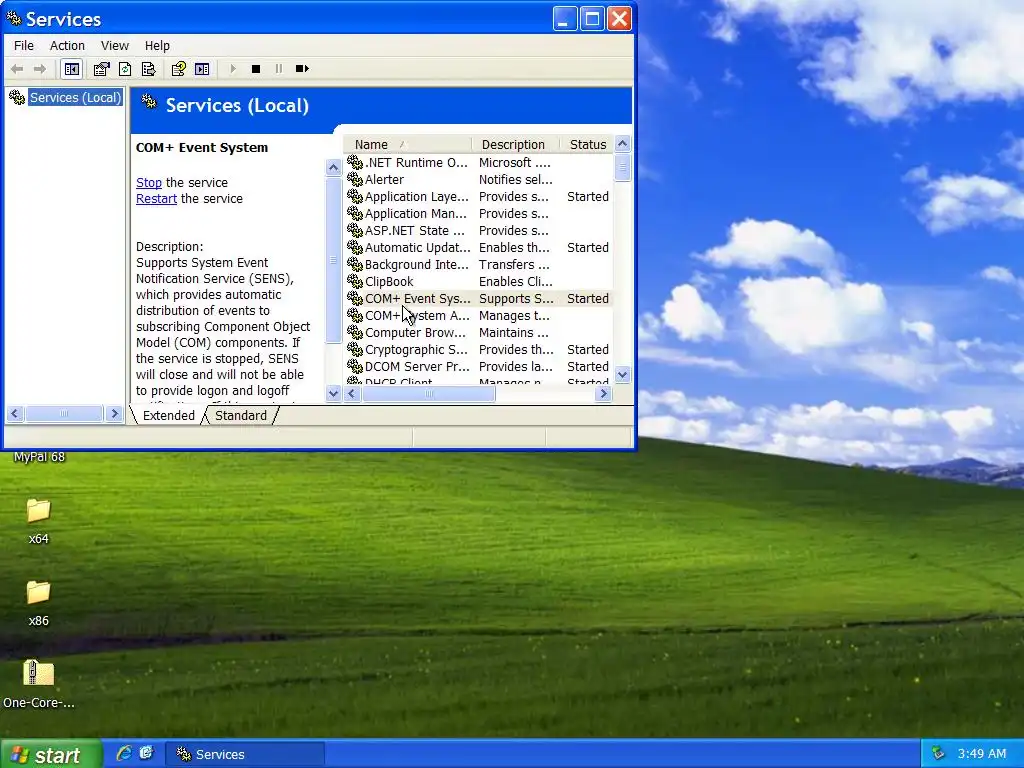
Task: Click the right arrow of the list's horizontal scrollbar
Action: point(603,393)
